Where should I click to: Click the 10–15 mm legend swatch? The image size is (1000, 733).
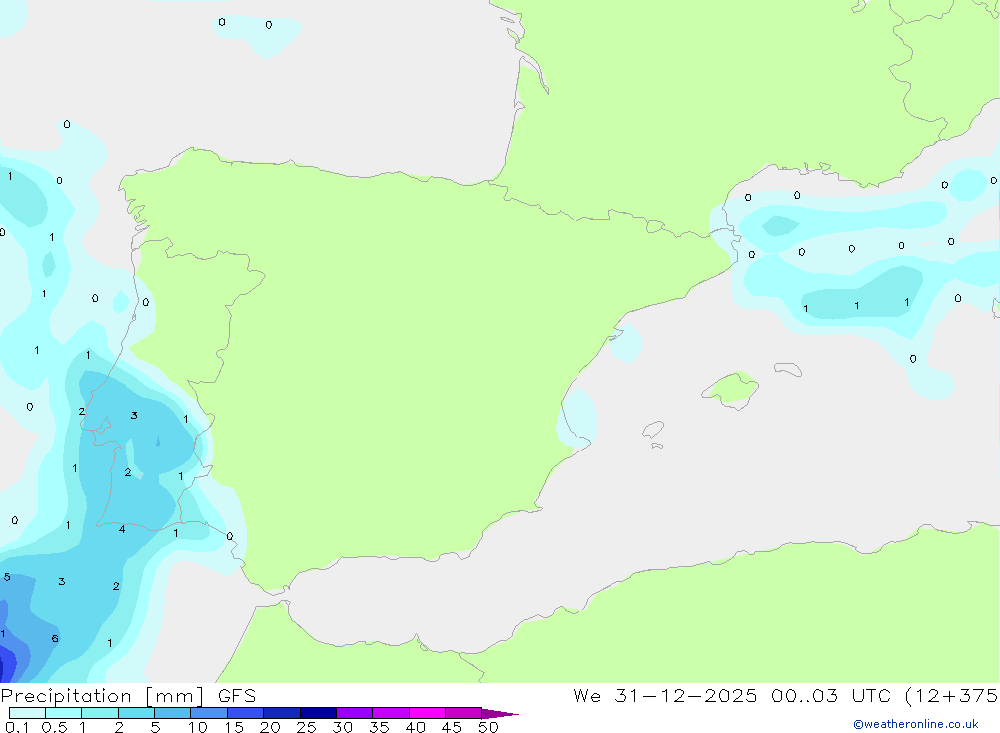point(209,713)
